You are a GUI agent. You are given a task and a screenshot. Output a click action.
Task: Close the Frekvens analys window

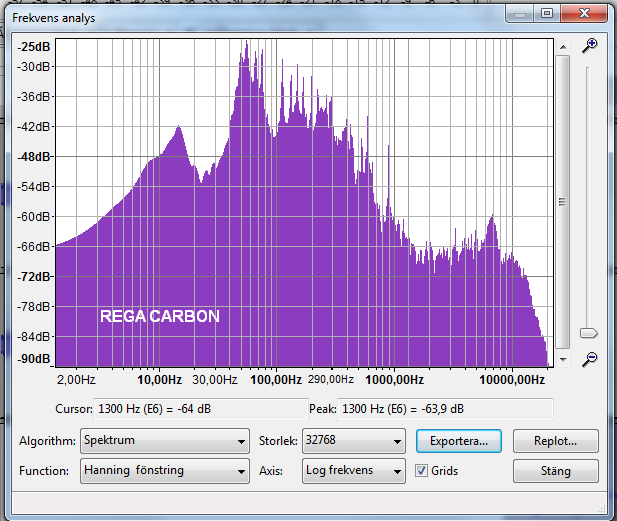coord(584,14)
